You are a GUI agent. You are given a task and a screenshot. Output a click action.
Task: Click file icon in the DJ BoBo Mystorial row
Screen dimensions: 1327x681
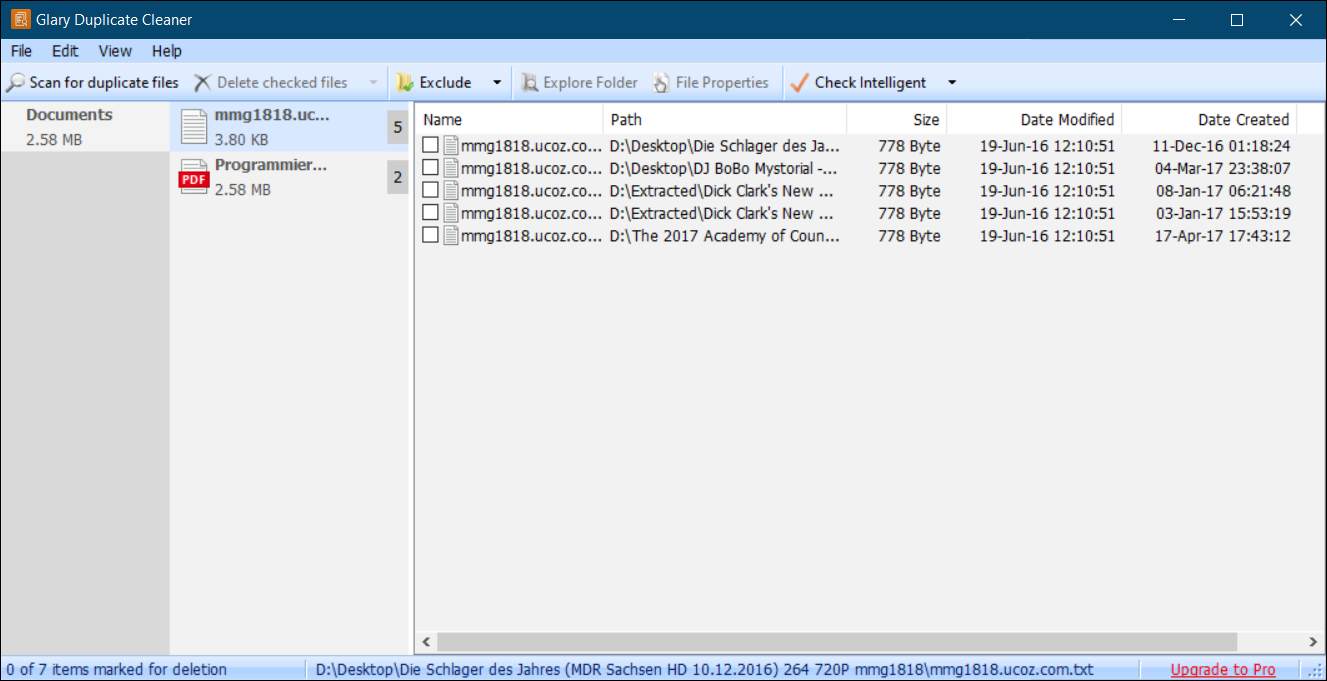[451, 168]
